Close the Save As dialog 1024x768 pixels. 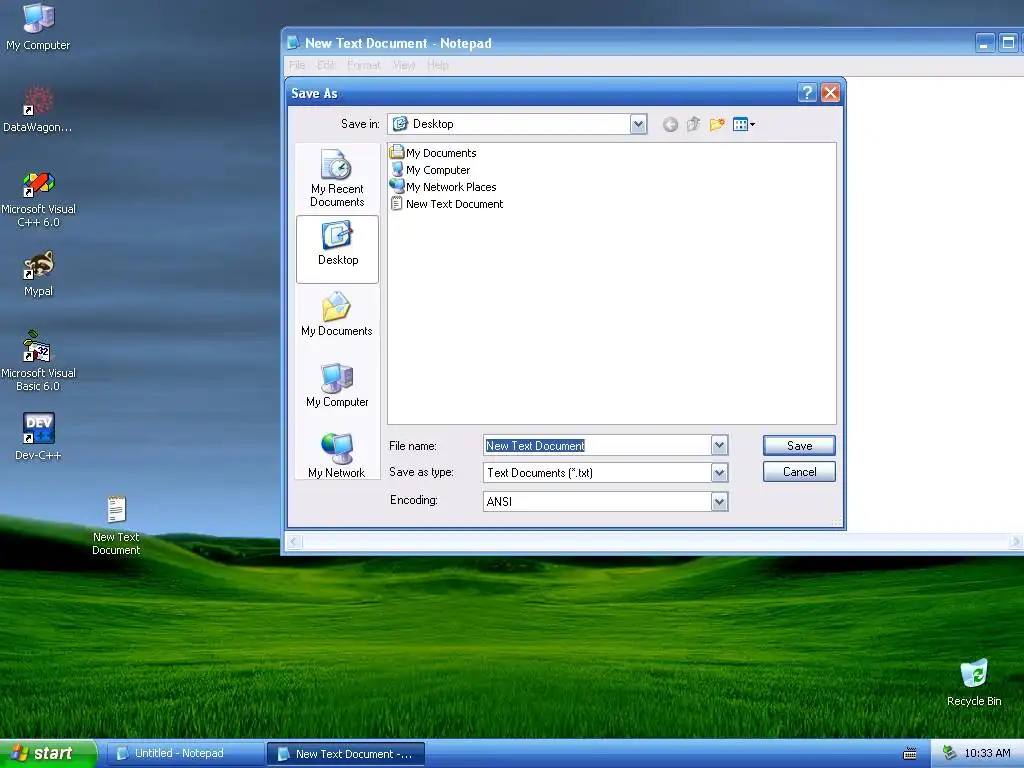coord(830,93)
